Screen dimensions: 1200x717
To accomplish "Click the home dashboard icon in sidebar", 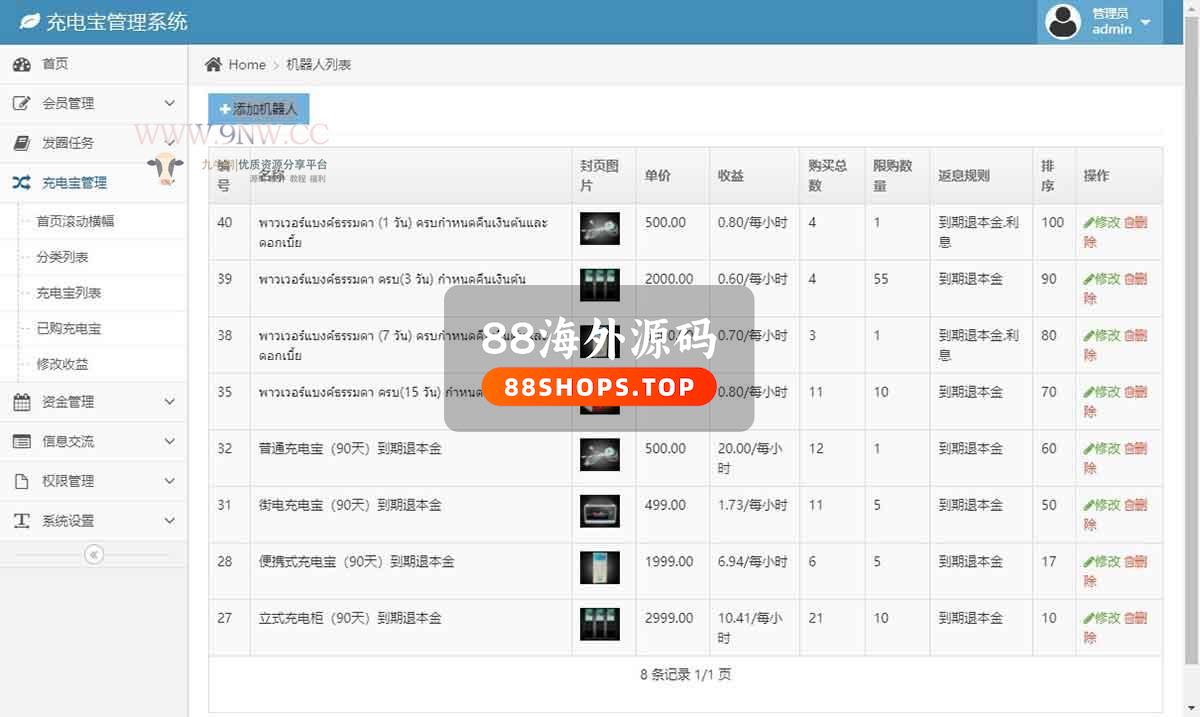I will pos(22,64).
